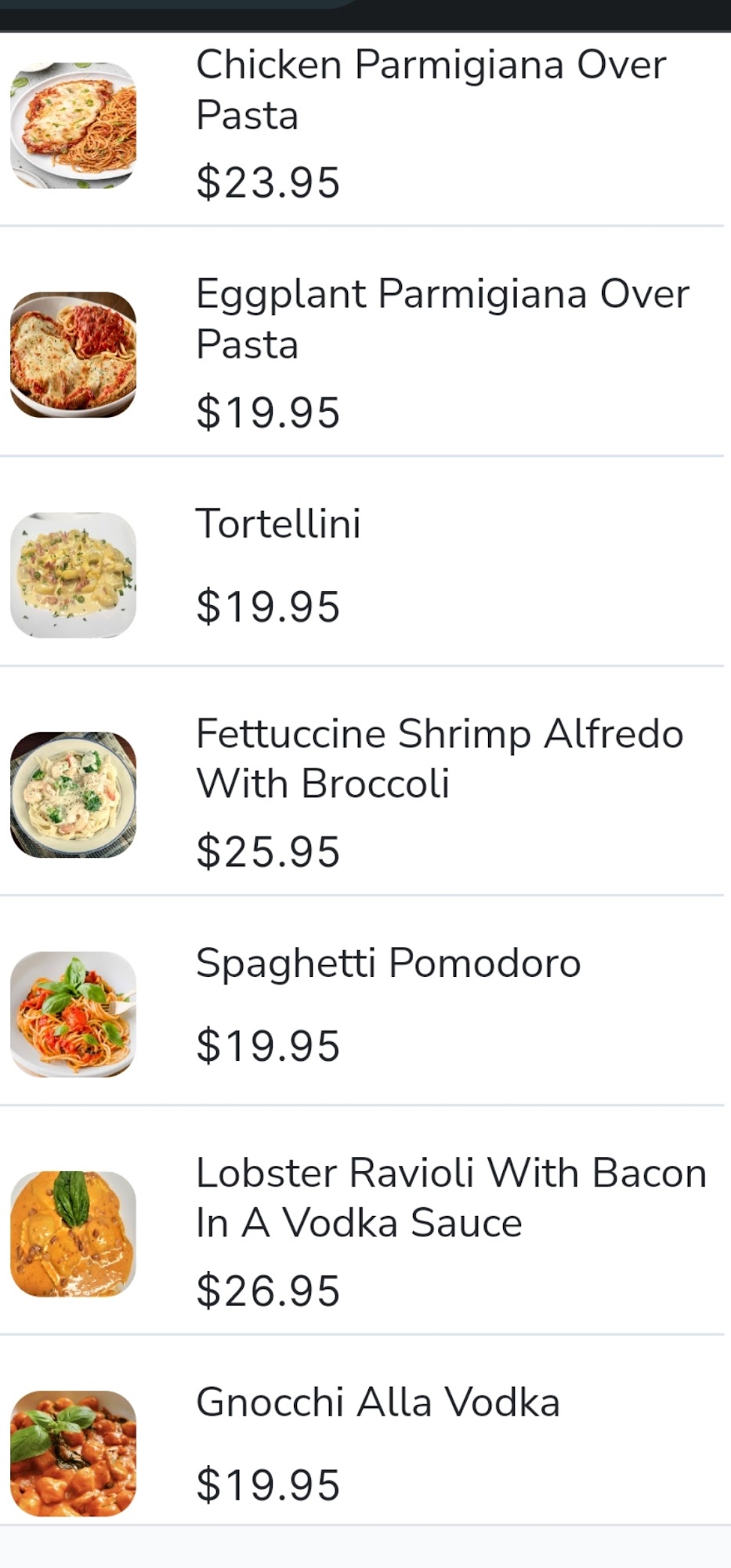This screenshot has height=1568, width=731.
Task: Tap the Eggplant Parmigiana dish photo
Action: [73, 354]
